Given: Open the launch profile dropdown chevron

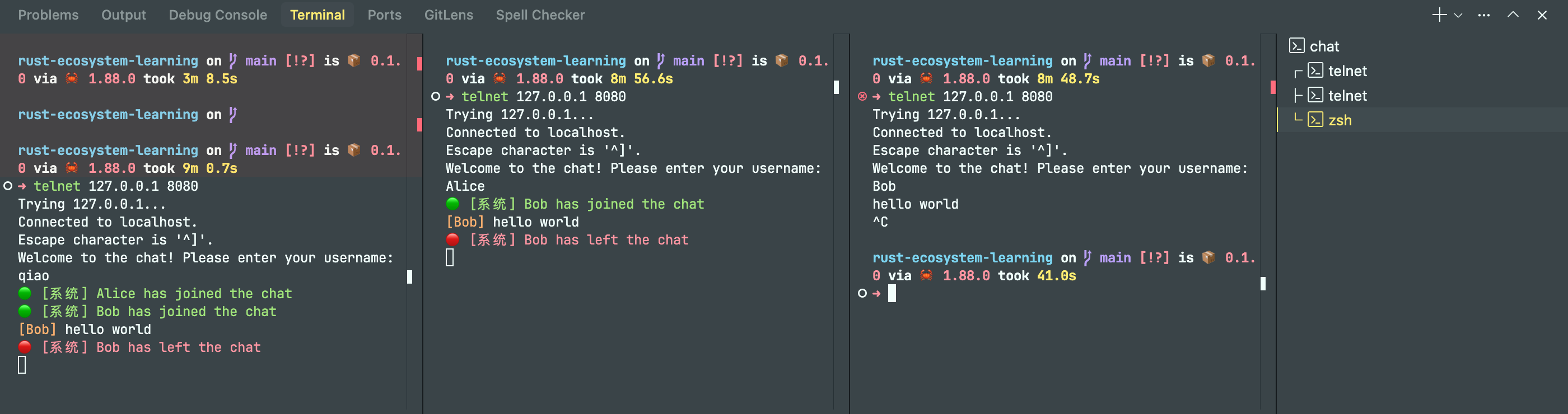Looking at the screenshot, I should point(1458,16).
